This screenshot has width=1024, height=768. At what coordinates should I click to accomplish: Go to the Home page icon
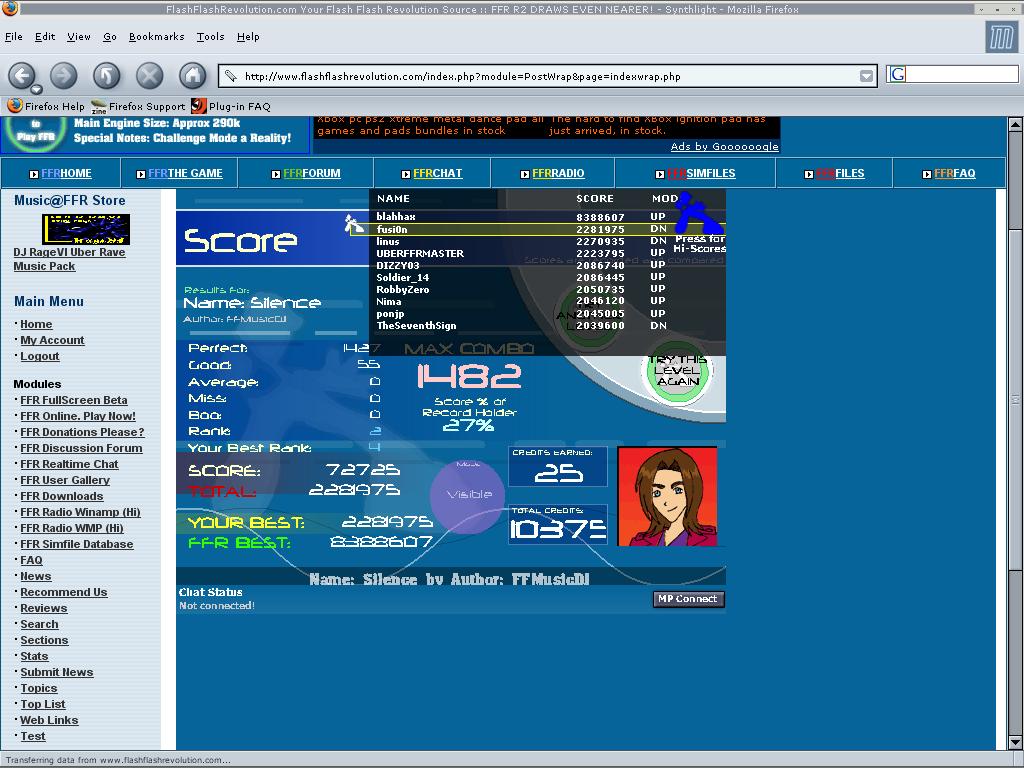click(193, 76)
